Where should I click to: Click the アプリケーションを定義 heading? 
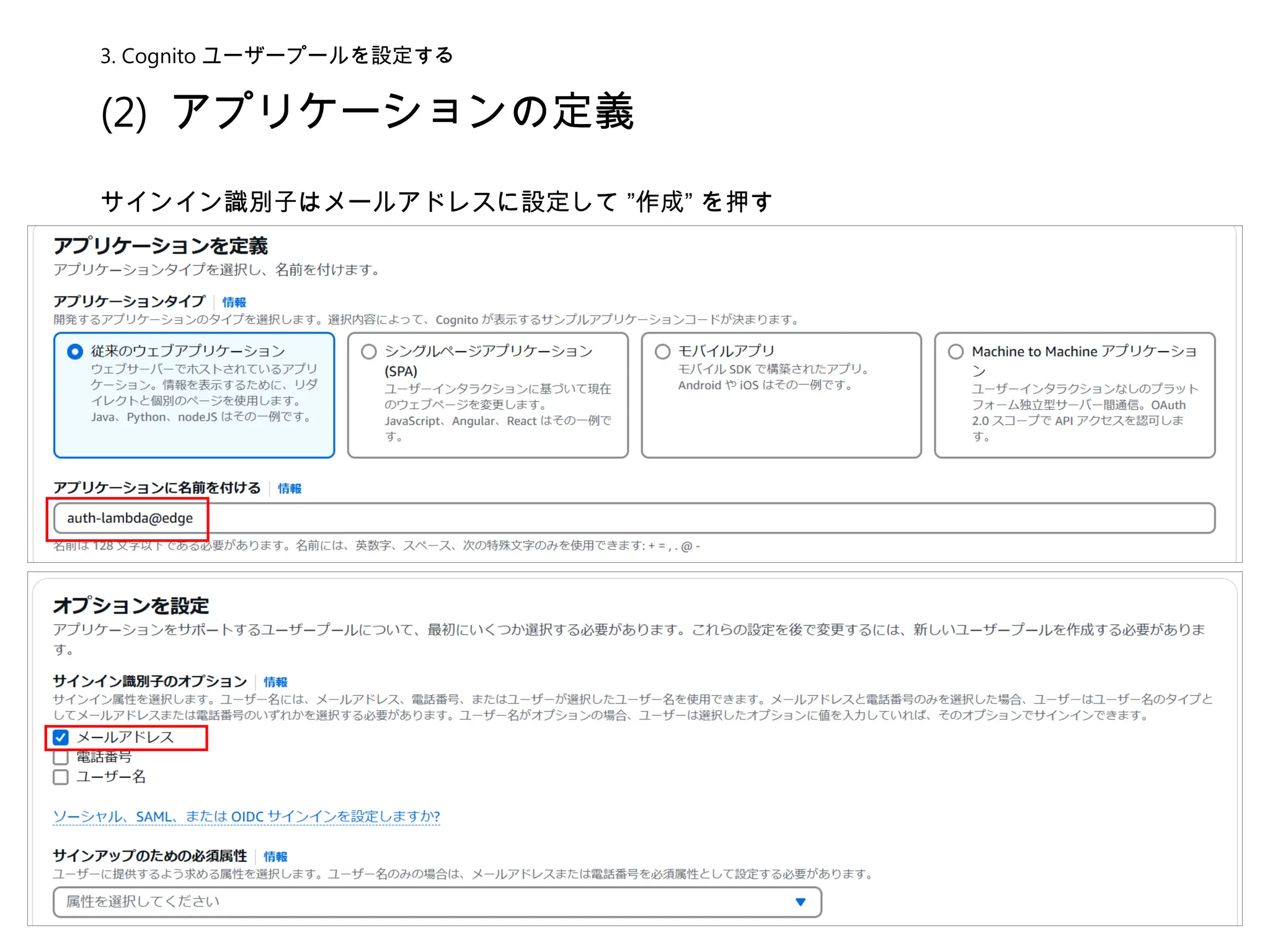161,246
